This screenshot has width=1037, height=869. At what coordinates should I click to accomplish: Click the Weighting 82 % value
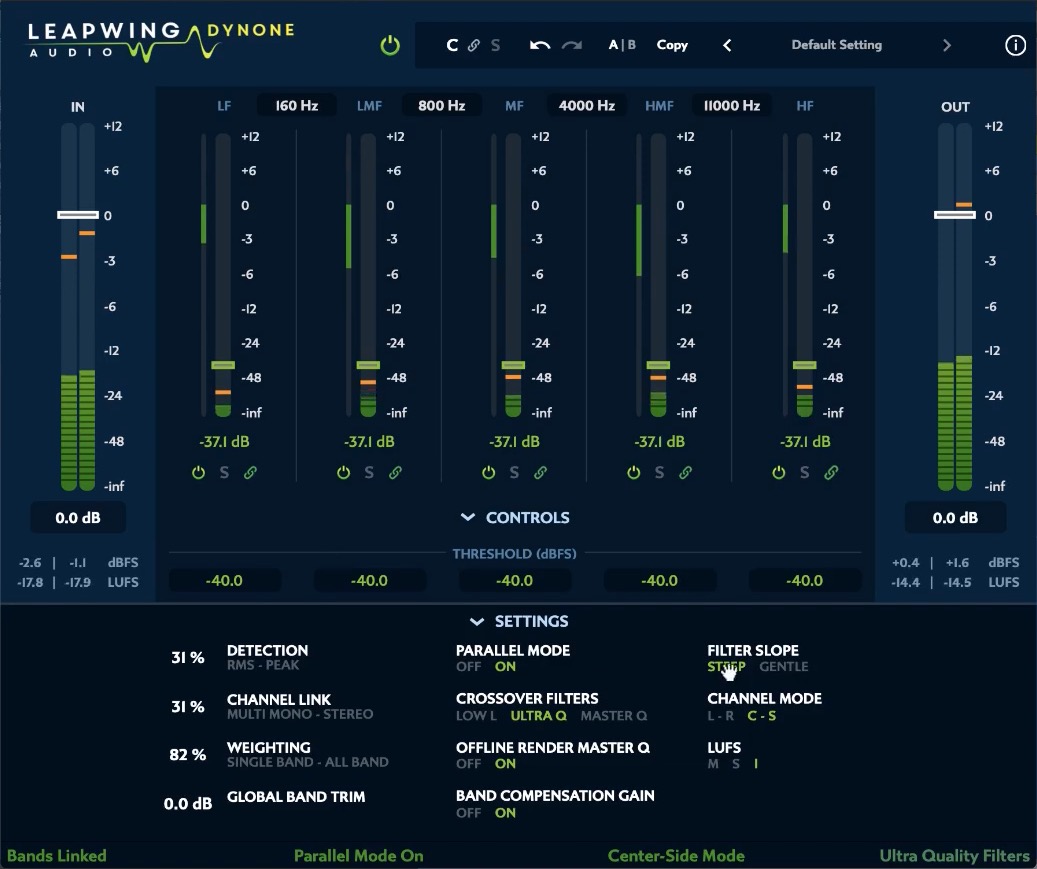point(188,755)
